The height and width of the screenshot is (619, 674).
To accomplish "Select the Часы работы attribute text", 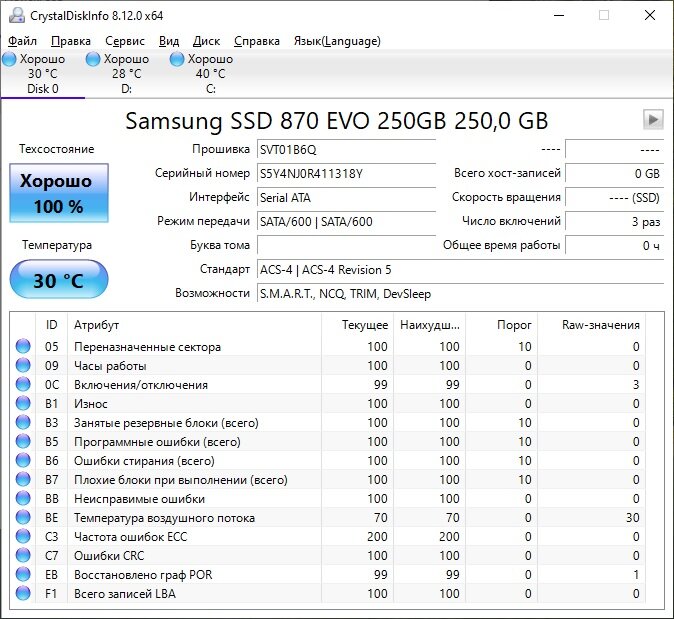I will 110,366.
